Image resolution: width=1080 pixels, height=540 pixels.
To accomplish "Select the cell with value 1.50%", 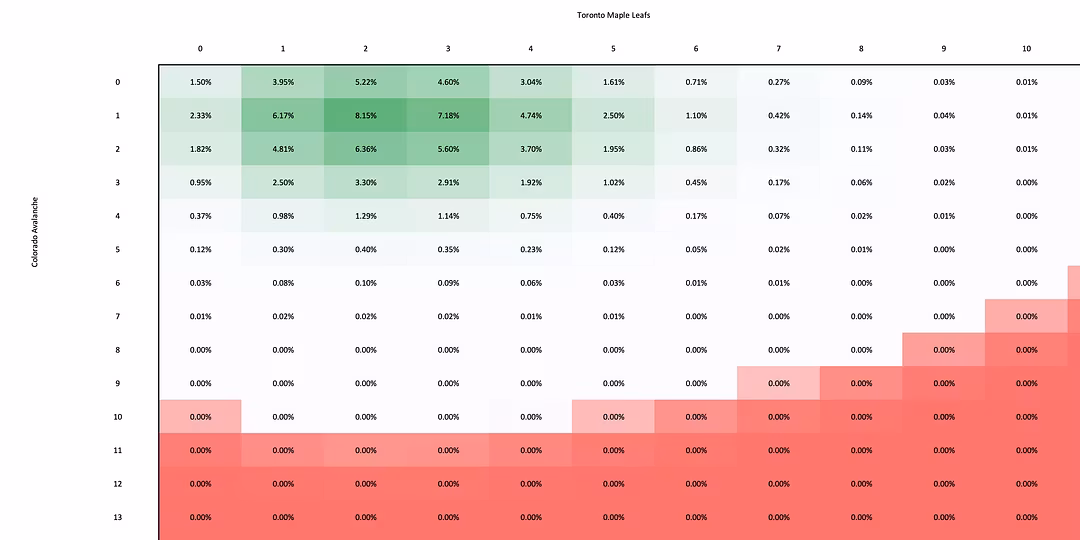I will pos(200,82).
